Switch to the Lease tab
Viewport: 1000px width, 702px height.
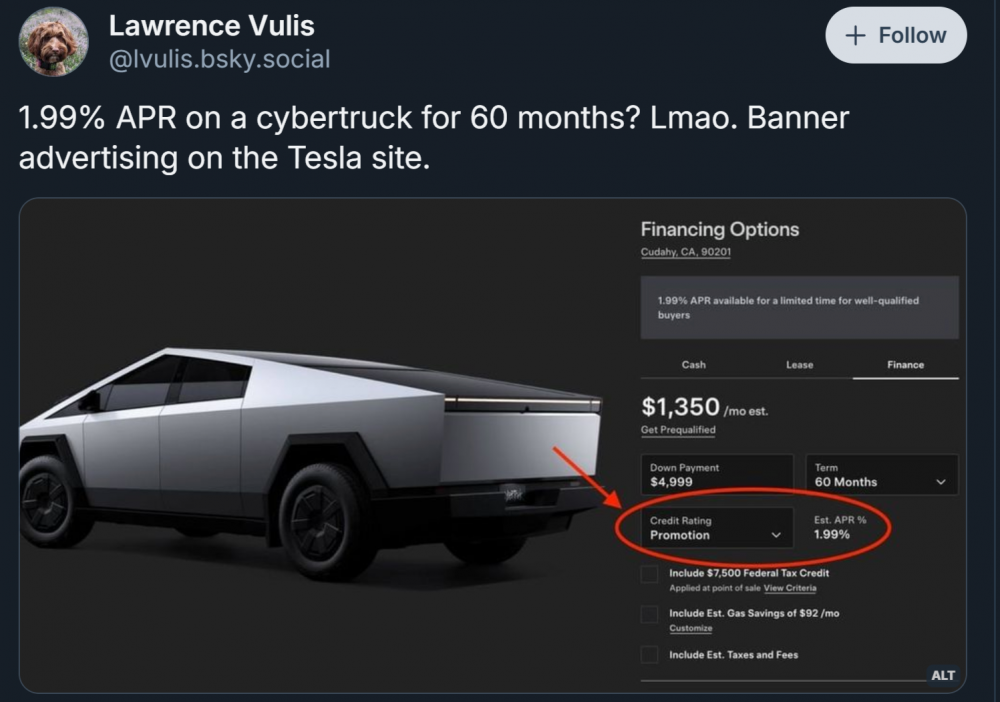point(799,365)
